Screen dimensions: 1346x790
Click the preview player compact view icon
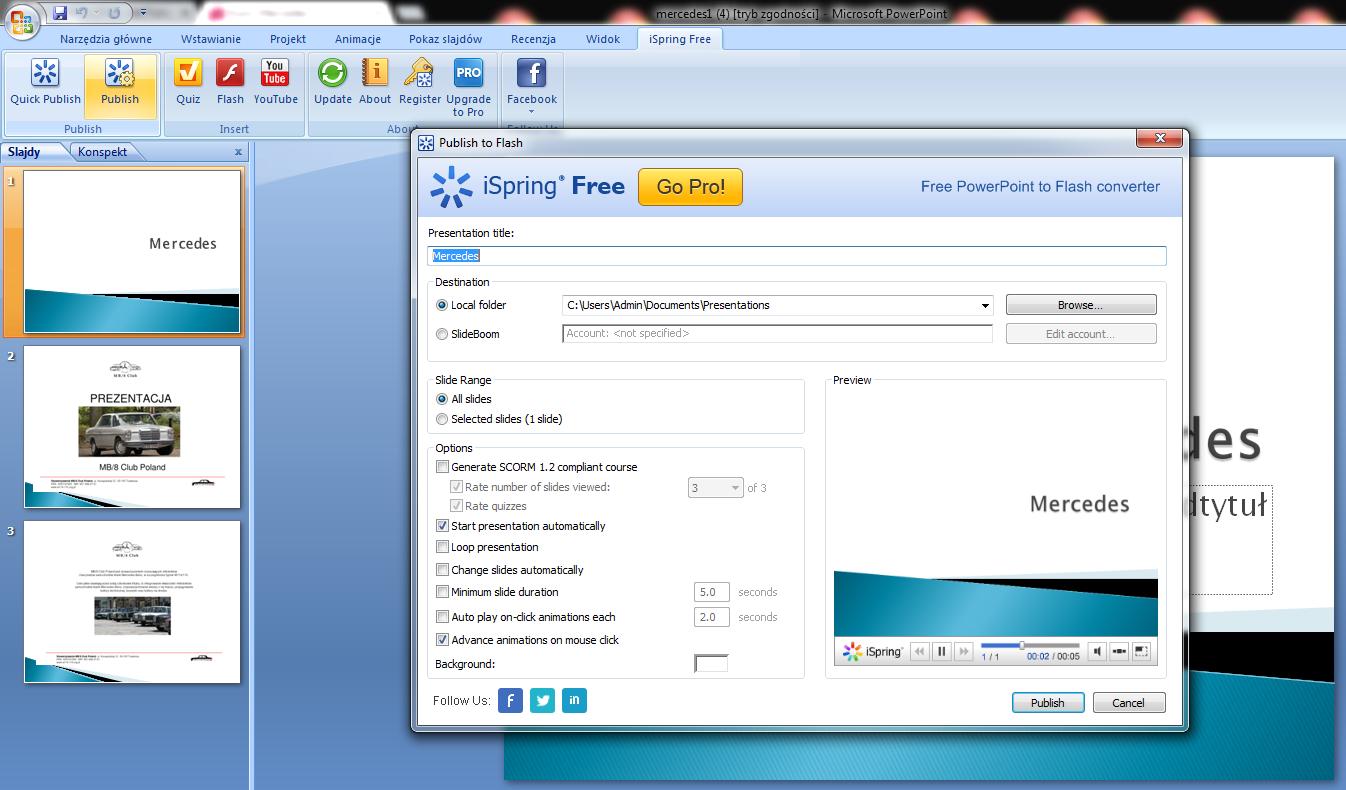click(x=1120, y=652)
